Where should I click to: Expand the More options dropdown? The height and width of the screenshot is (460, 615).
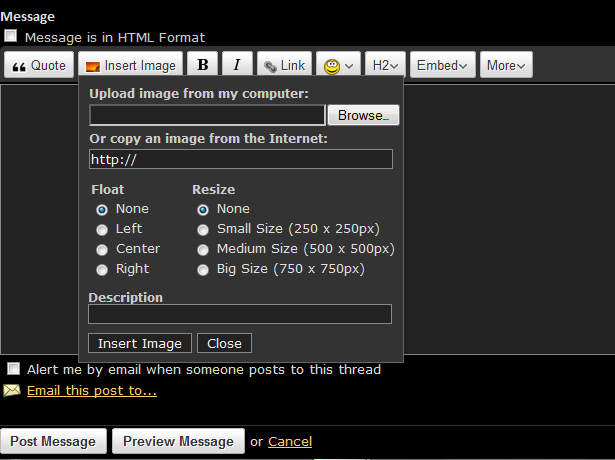tap(505, 65)
